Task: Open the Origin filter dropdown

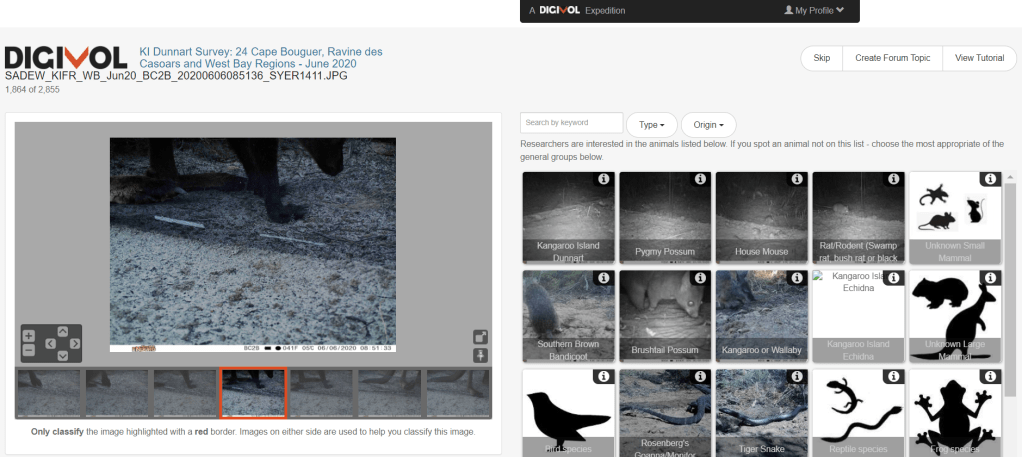Action: coord(708,125)
